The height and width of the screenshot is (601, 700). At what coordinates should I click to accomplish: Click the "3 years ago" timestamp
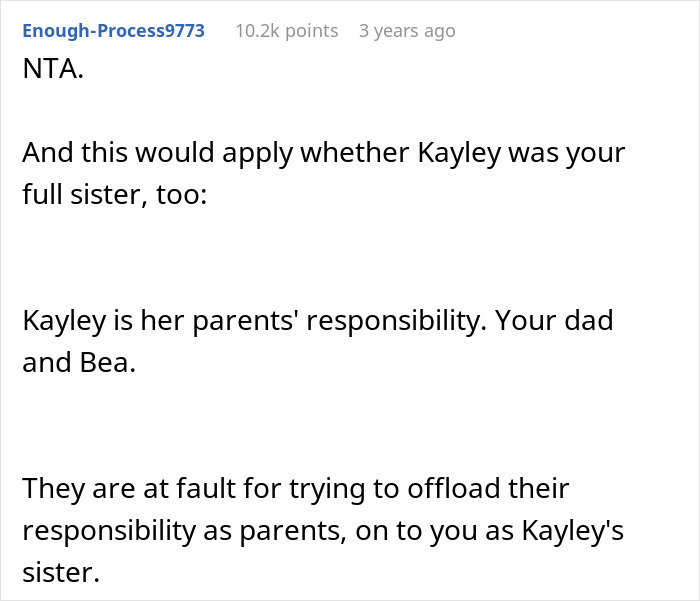click(406, 31)
